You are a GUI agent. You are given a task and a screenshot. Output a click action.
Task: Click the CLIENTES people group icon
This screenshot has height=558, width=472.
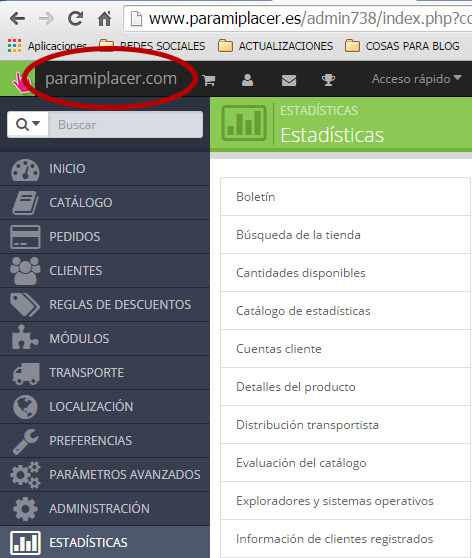[x=25, y=270]
